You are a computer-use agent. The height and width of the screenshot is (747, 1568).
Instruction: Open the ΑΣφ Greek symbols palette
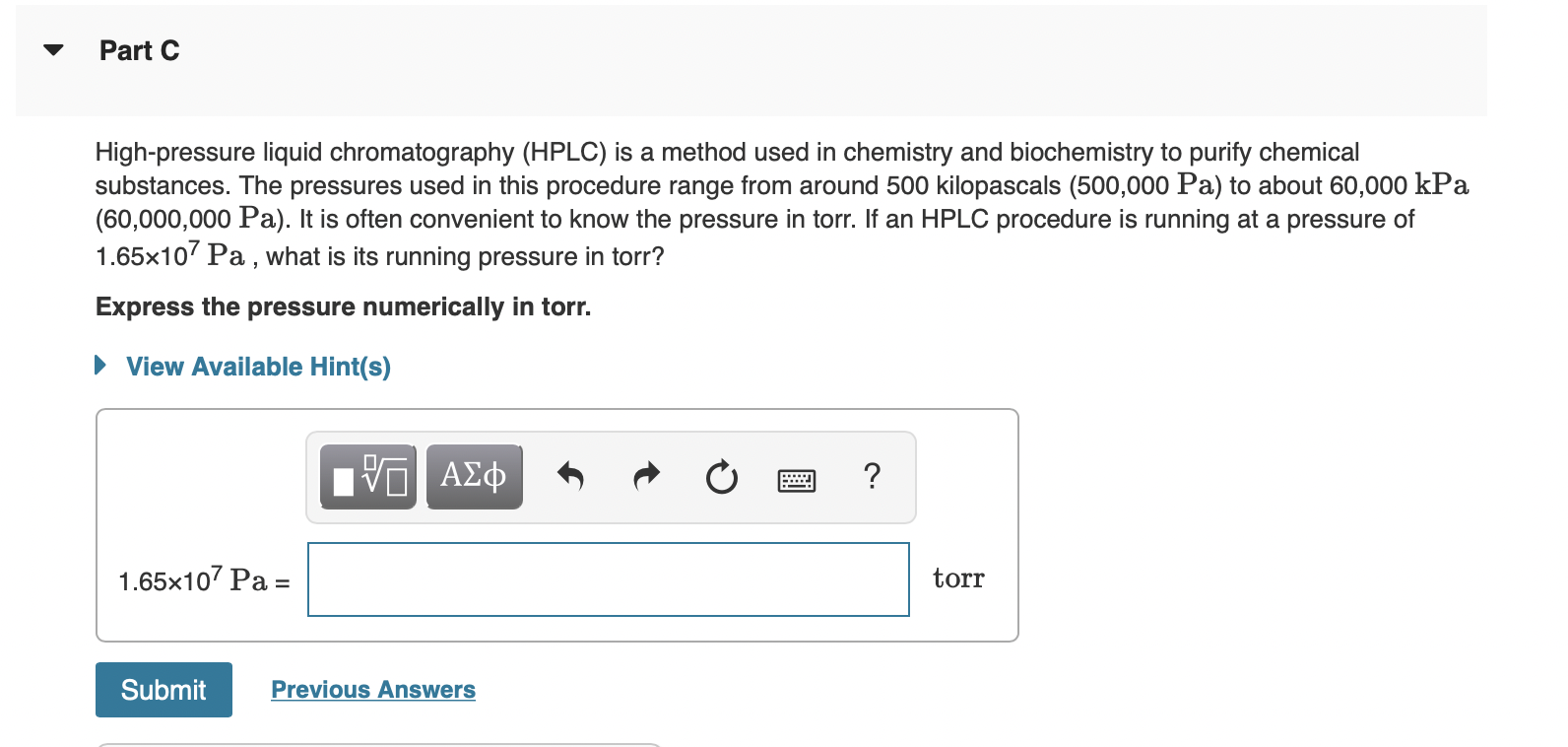[474, 477]
